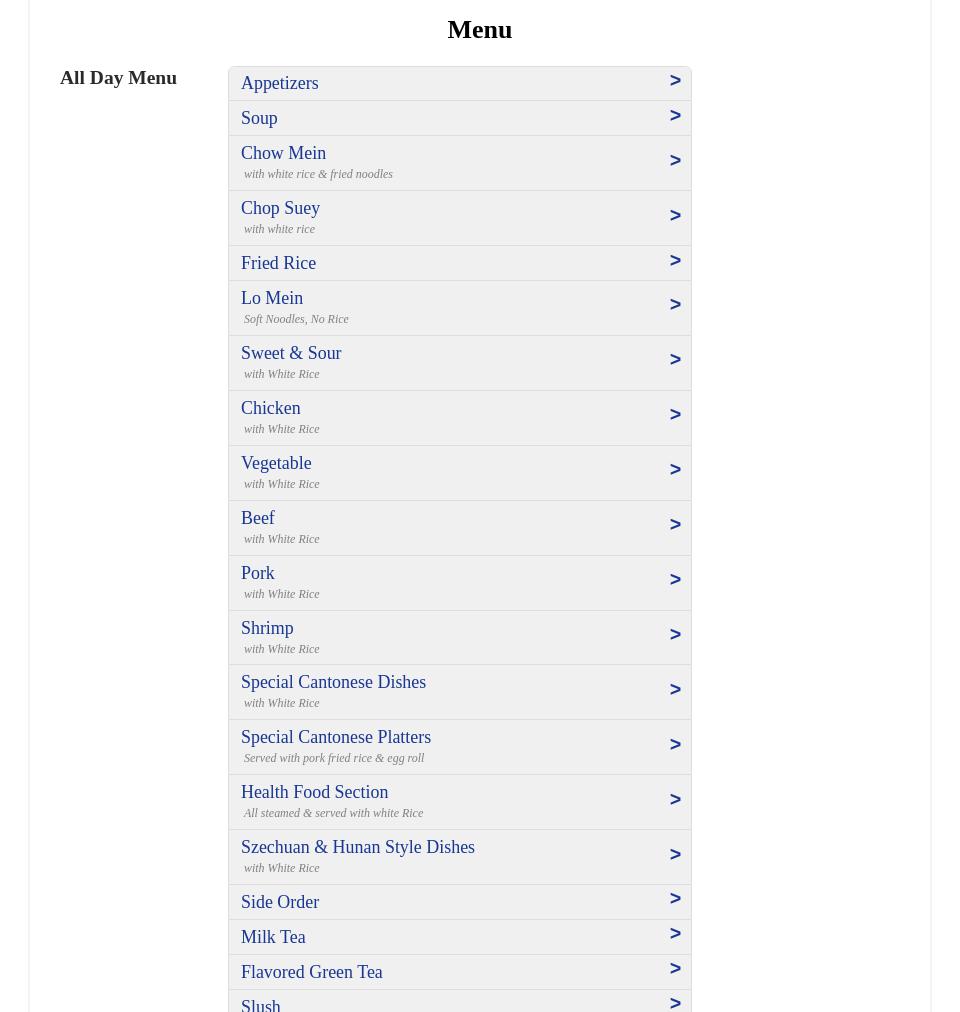
Task: Expand Special Cantonese Platters arrow
Action: [x=675, y=745]
